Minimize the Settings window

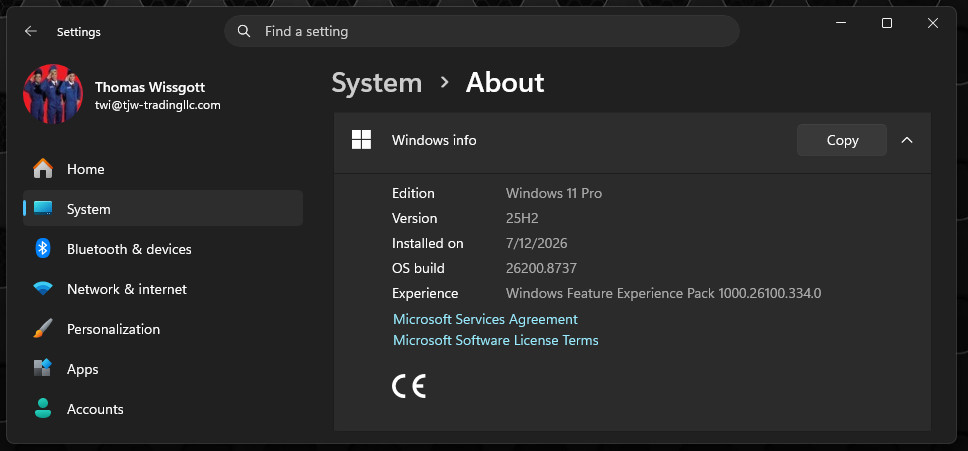tap(841, 23)
